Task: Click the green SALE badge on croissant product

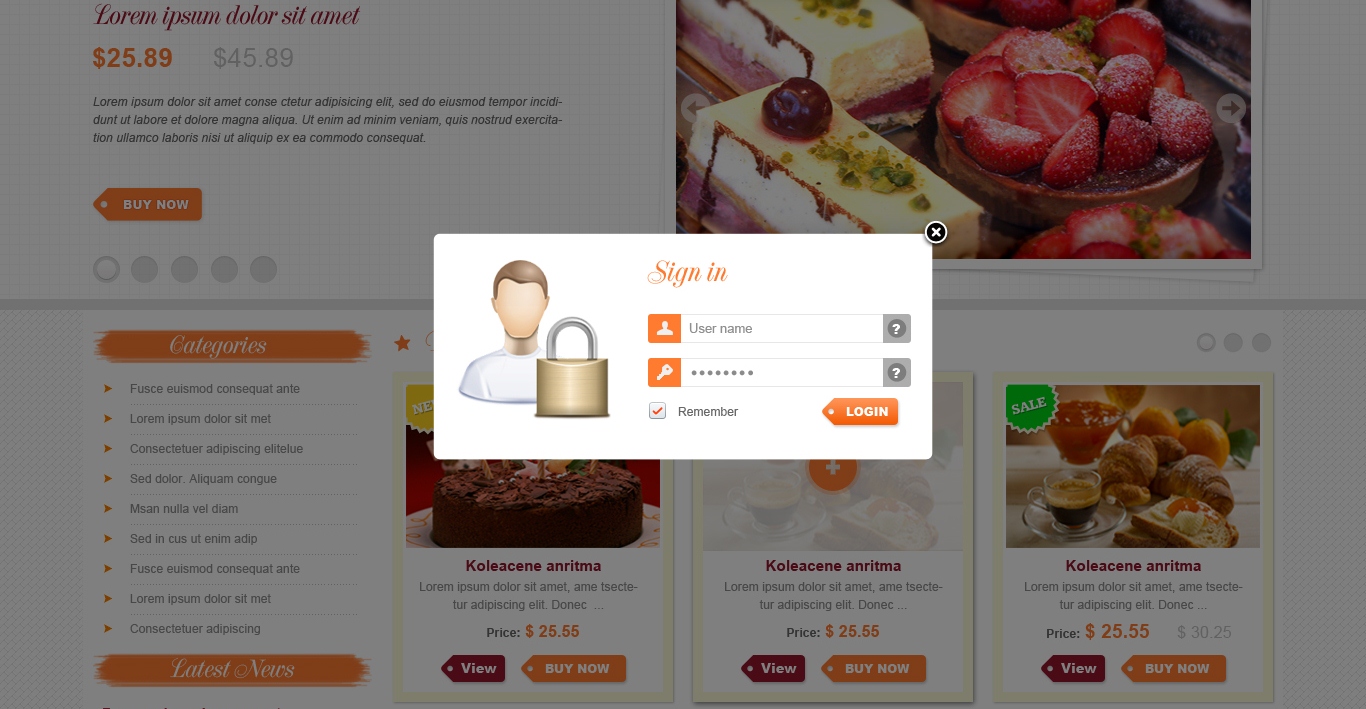Action: tap(1029, 407)
